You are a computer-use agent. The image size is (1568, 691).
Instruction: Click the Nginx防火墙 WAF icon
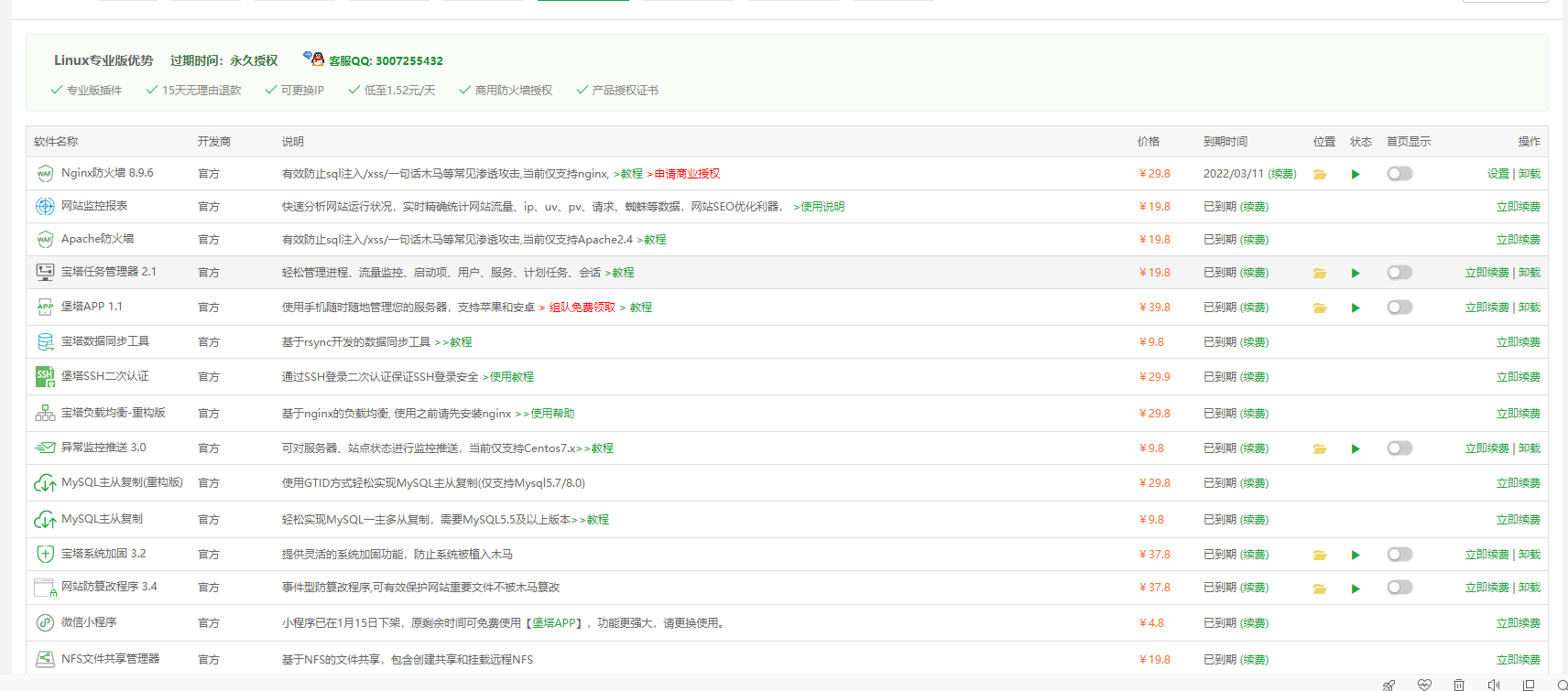click(45, 174)
